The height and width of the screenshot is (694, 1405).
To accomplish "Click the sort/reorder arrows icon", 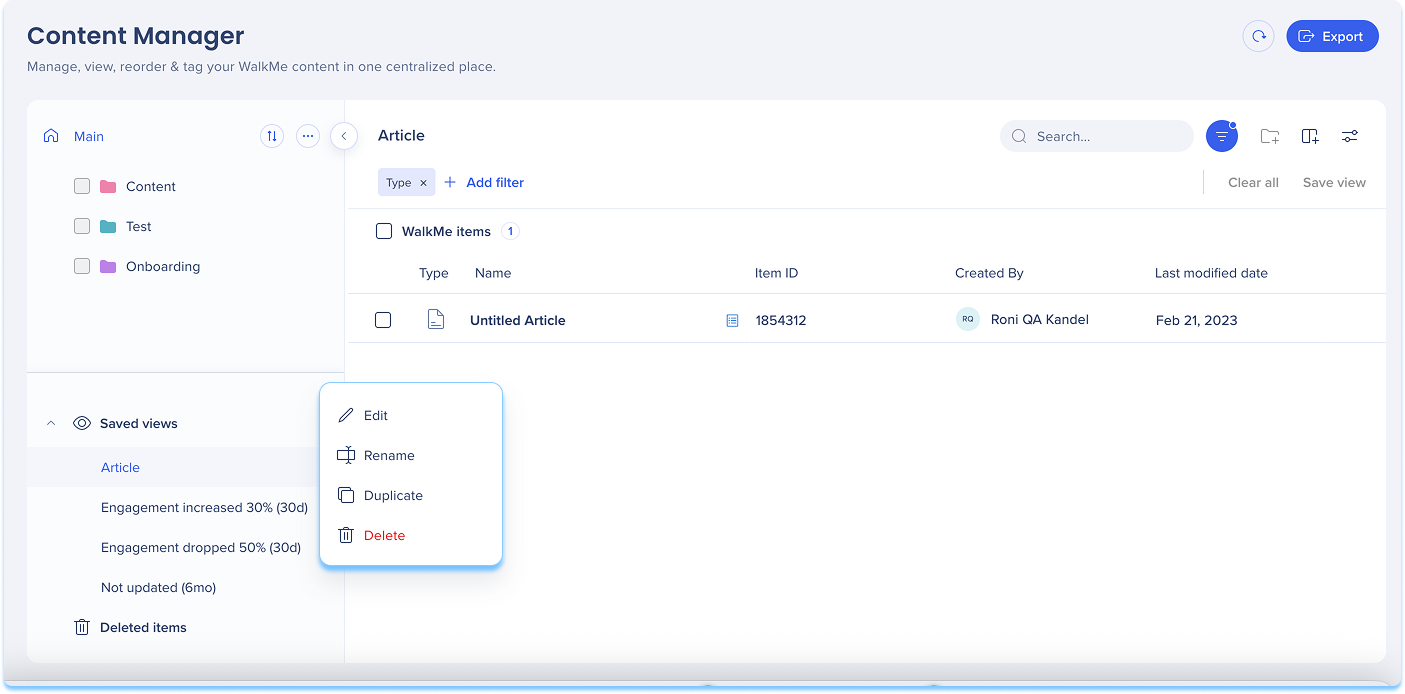I will coord(272,136).
